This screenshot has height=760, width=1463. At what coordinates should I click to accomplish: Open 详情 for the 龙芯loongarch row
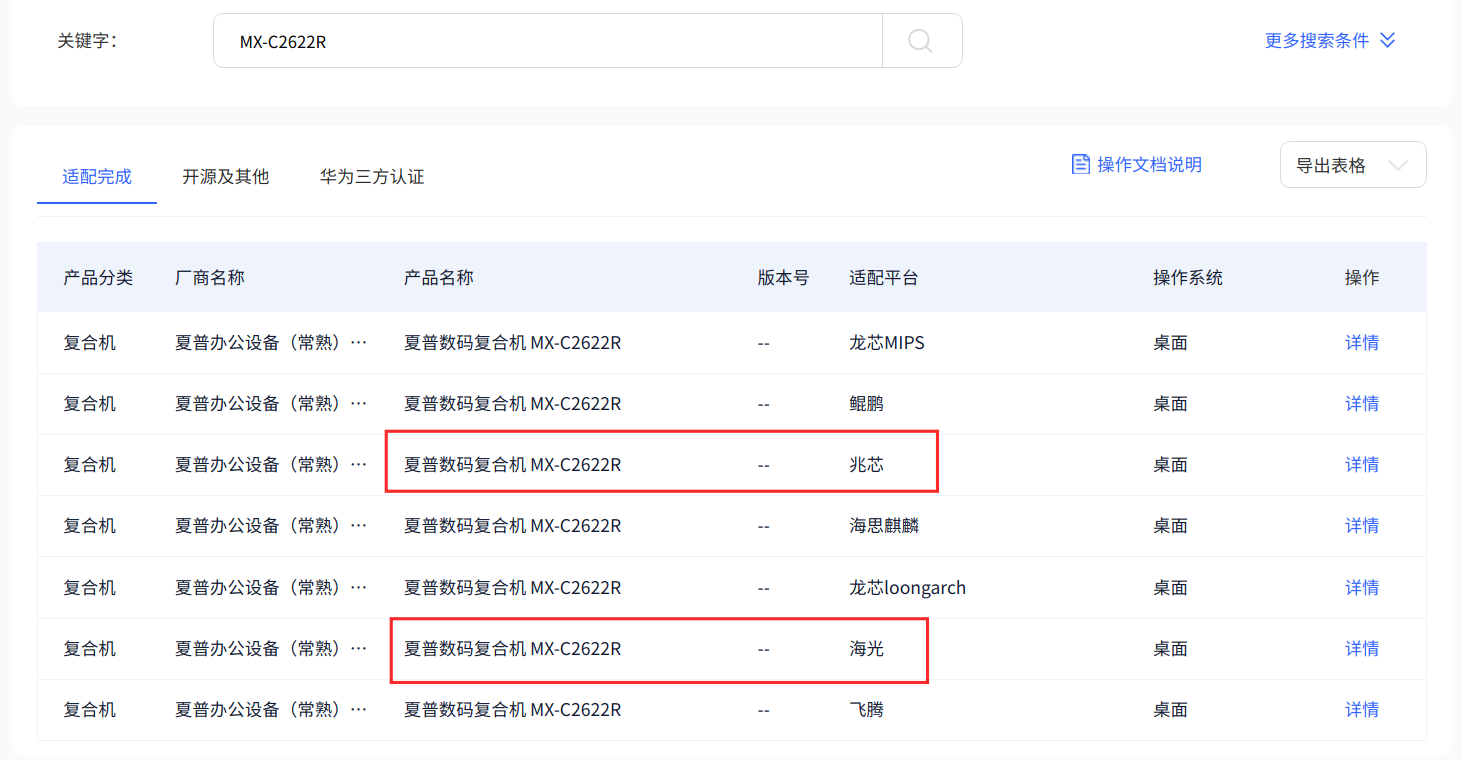click(1362, 588)
